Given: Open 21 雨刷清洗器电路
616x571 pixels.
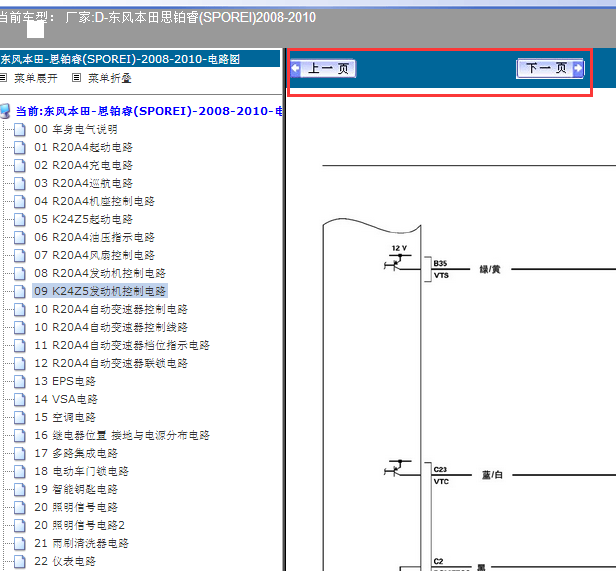Looking at the screenshot, I should 81,543.
